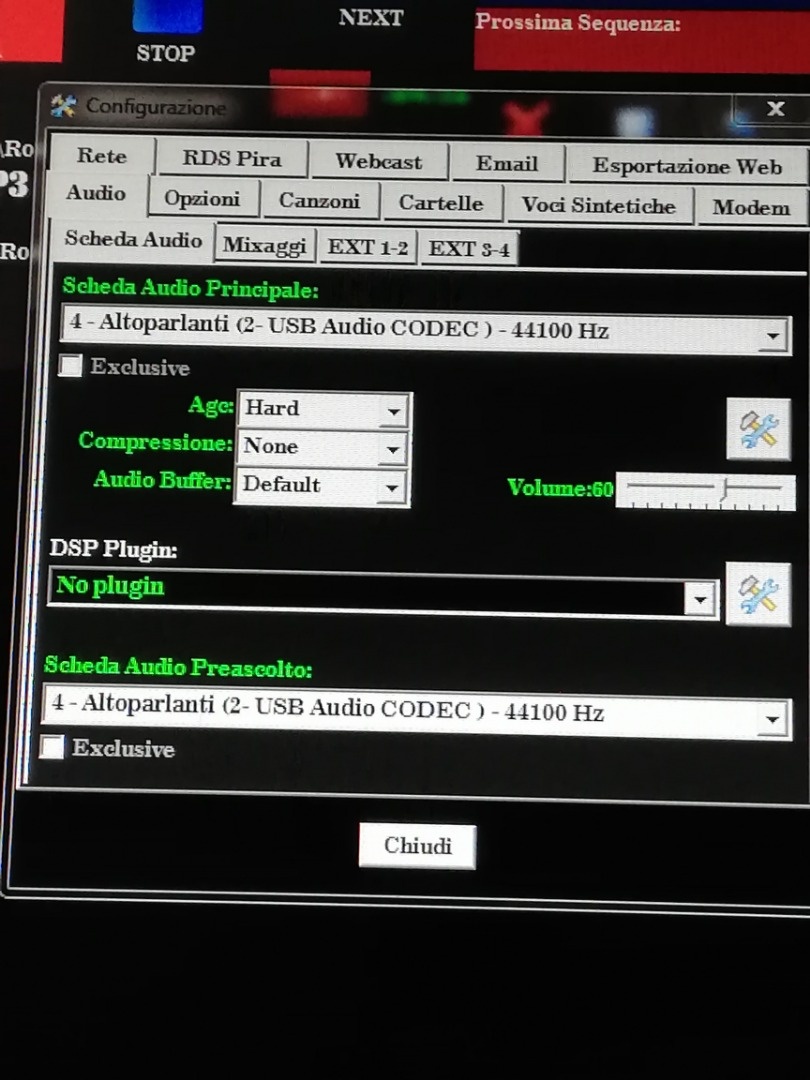The width and height of the screenshot is (810, 1080).
Task: Open DSP Plugin settings tools icon
Action: click(x=757, y=594)
